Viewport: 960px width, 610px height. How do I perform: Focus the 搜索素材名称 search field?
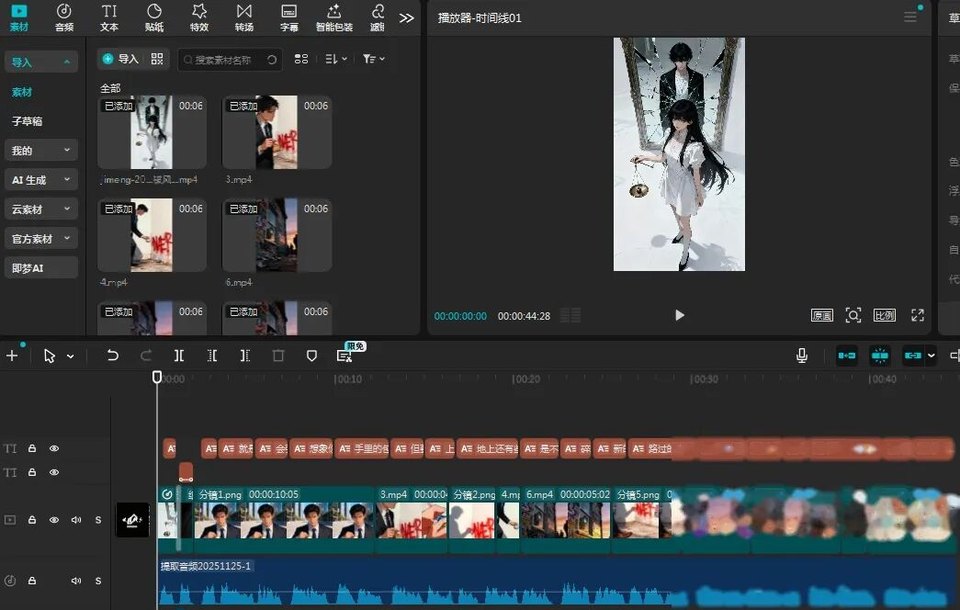(230, 59)
